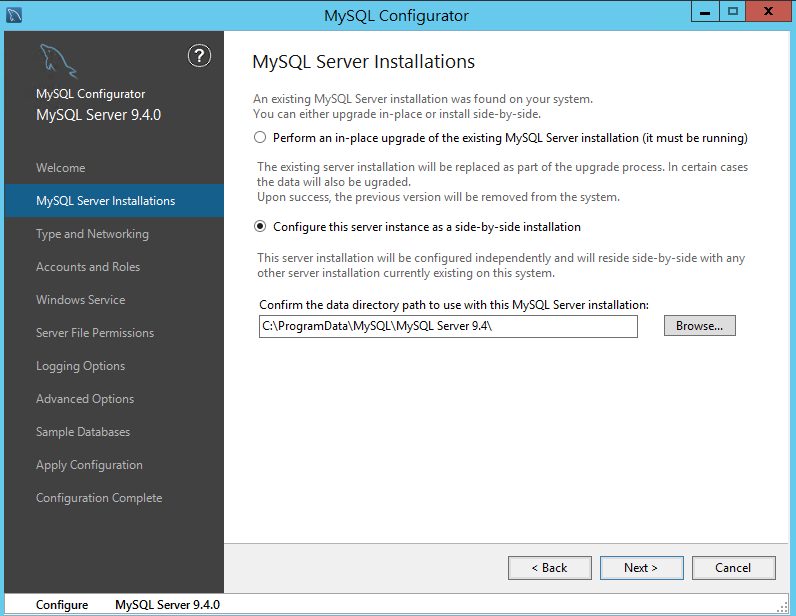Open the Sample Databases step
796x616 pixels.
[x=83, y=432]
